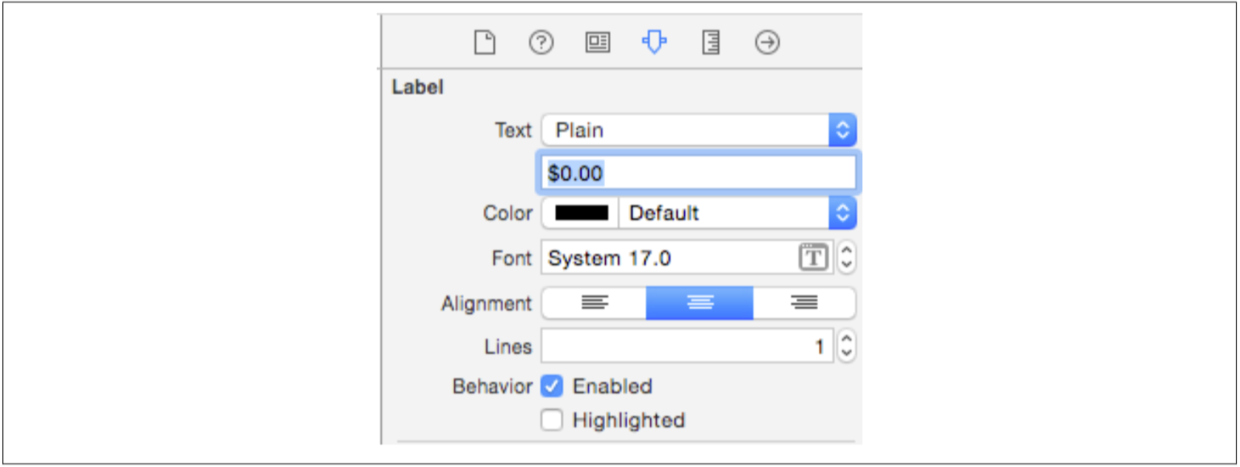
Task: Click the Lines number field
Action: coord(687,347)
